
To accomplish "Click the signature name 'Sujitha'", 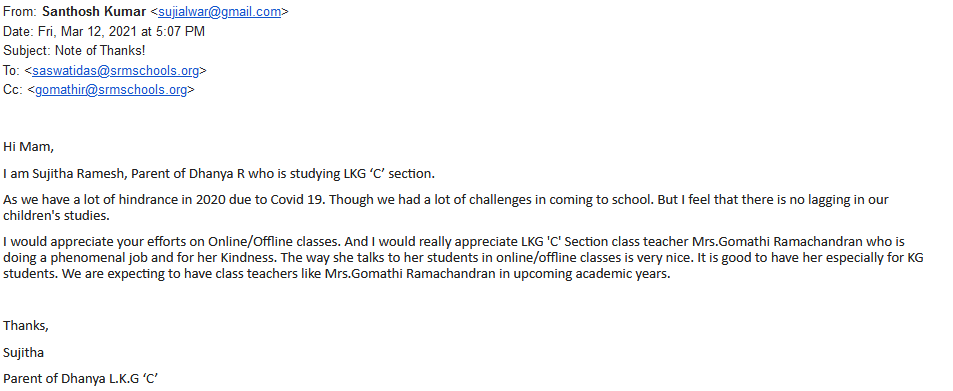I will pos(24,353).
